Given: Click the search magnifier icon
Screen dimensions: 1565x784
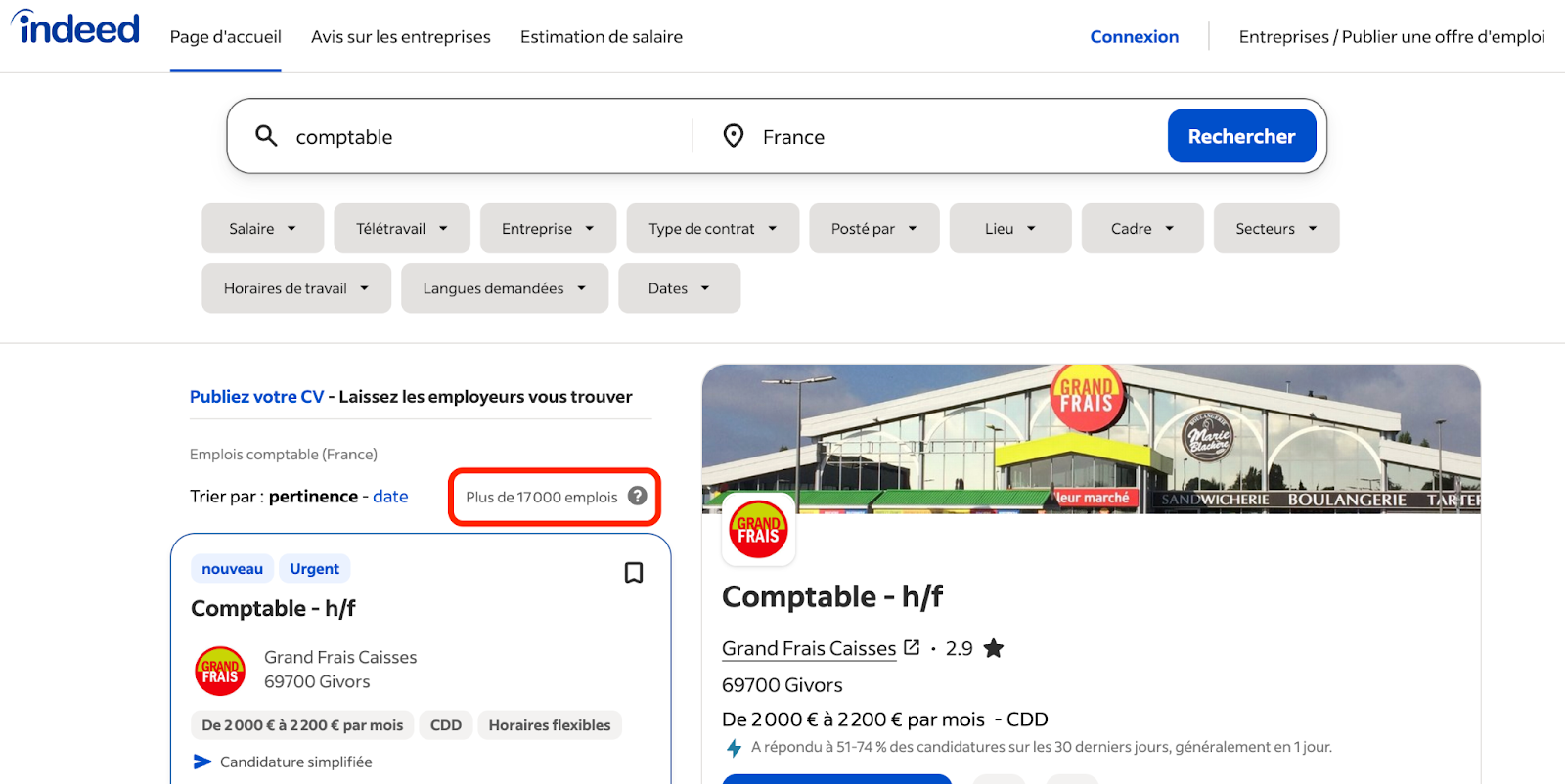Looking at the screenshot, I should 266,135.
